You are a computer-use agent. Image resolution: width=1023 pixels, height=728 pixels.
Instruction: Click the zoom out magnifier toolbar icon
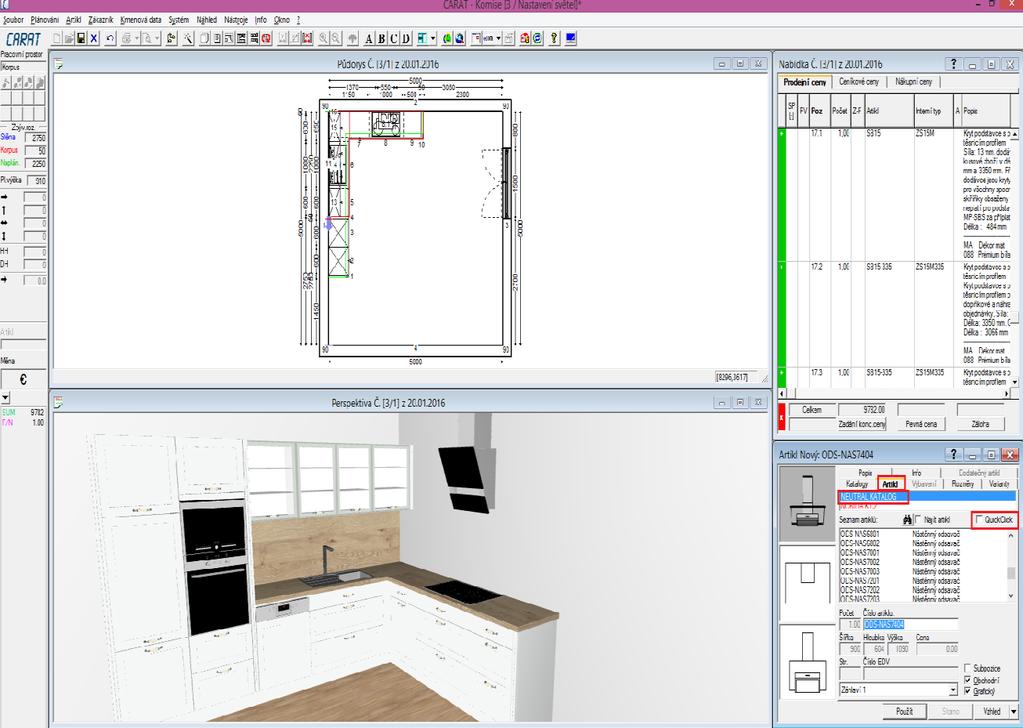[336, 38]
